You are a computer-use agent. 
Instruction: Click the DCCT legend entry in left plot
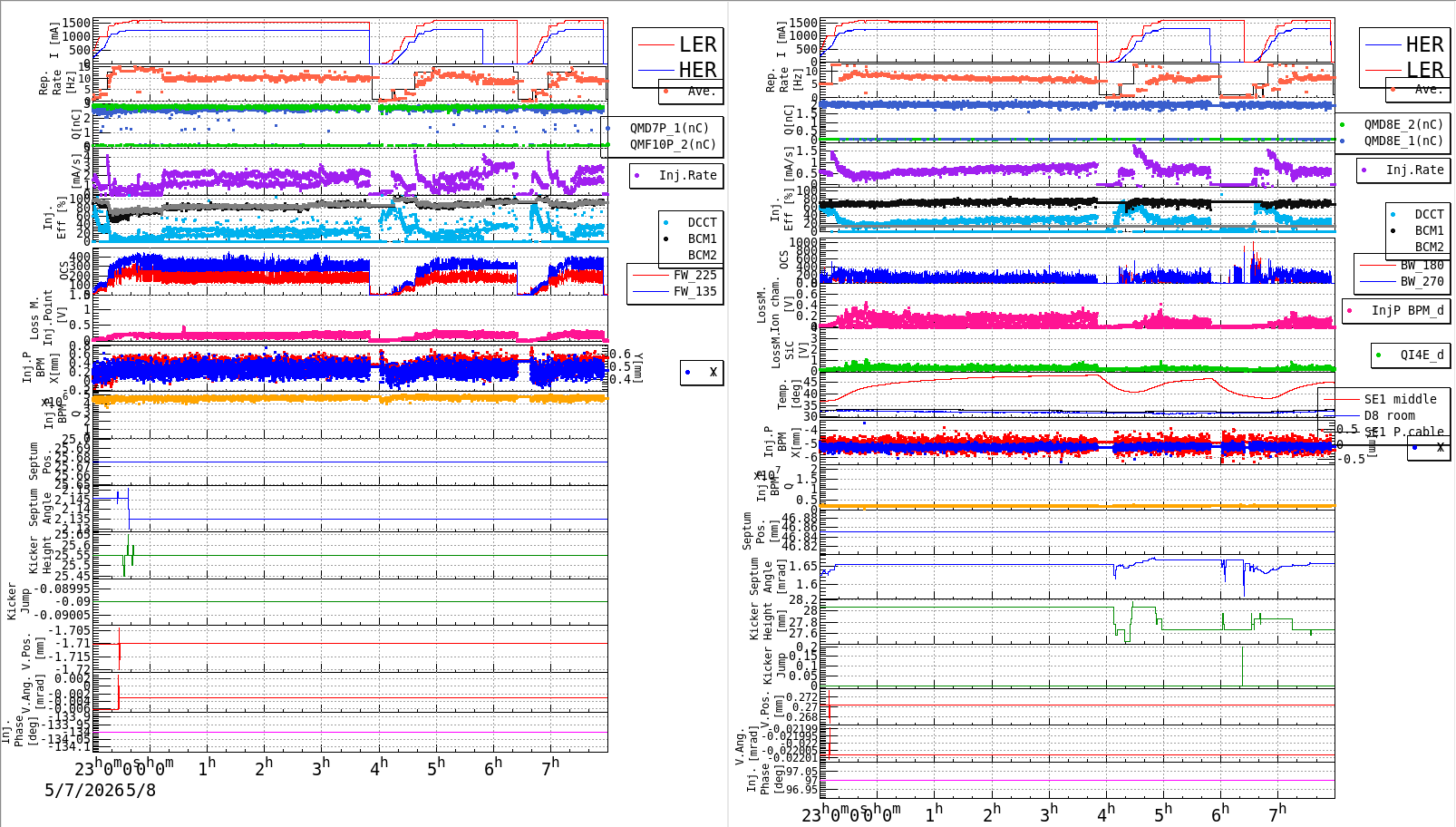[702, 222]
